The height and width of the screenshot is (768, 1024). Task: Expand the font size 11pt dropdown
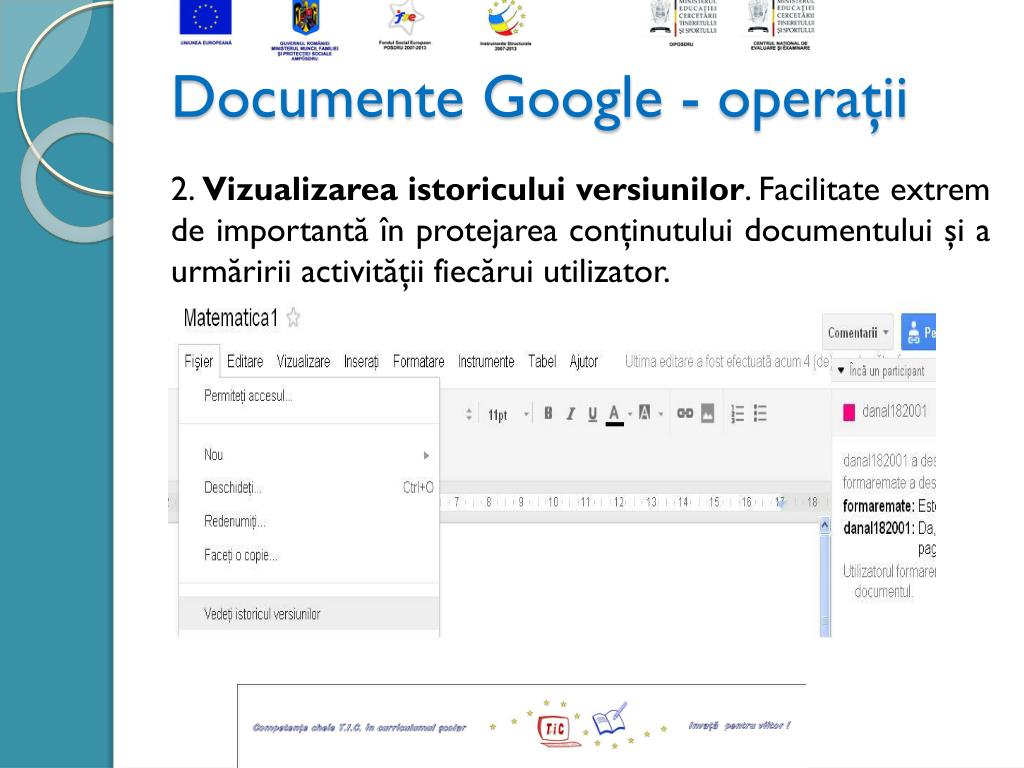[x=526, y=414]
